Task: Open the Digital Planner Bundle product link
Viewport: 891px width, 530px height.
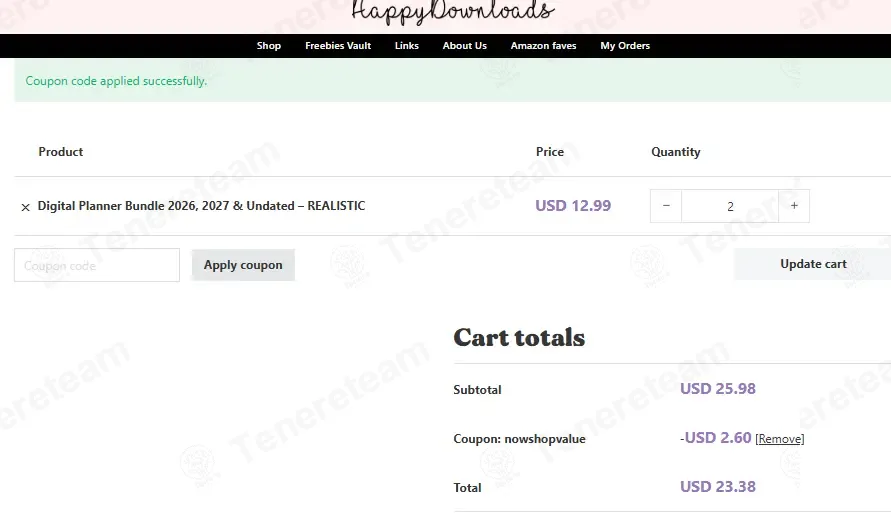Action: pos(201,206)
